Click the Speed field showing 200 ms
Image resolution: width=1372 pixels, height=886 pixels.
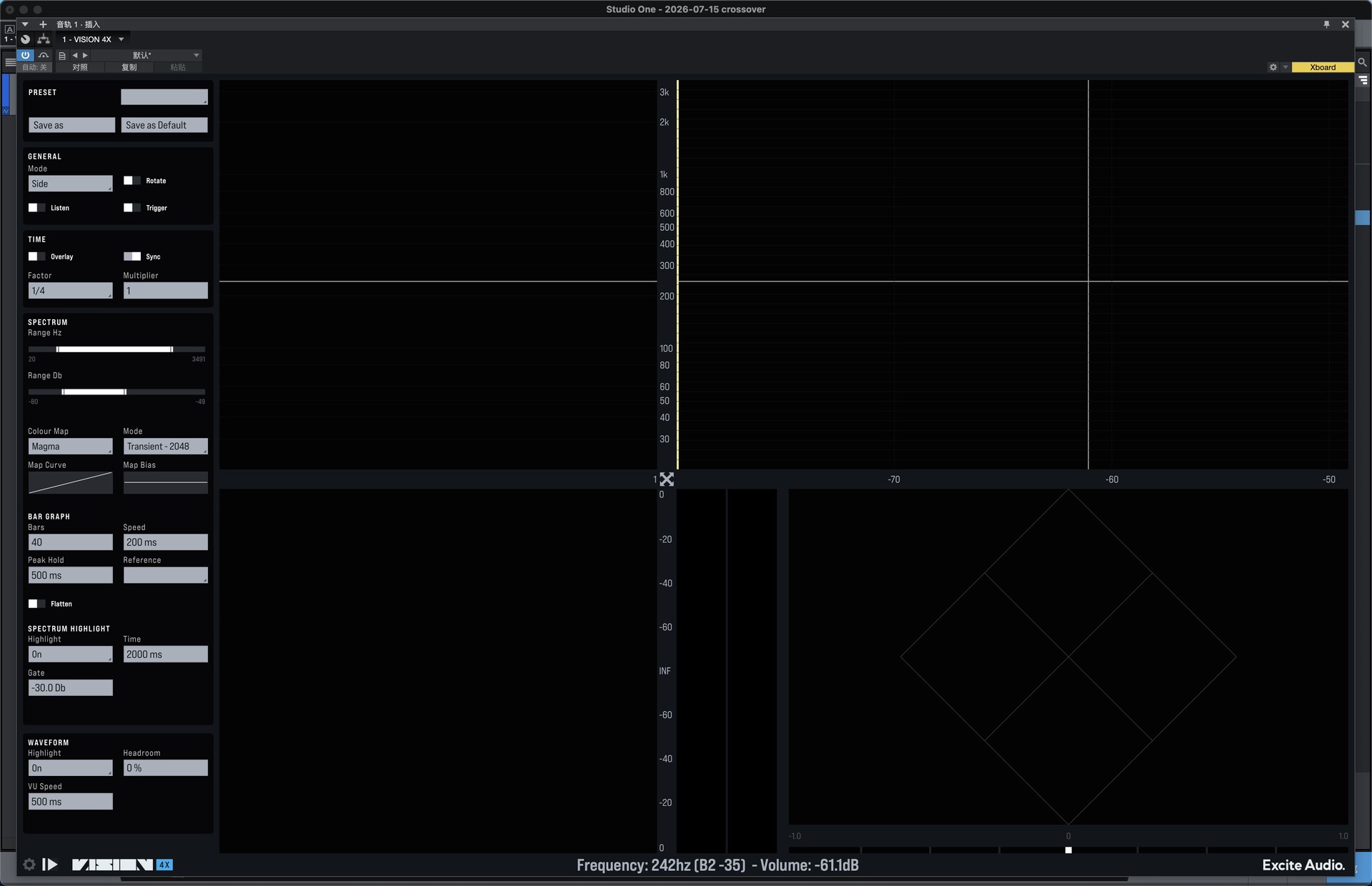[x=165, y=542]
